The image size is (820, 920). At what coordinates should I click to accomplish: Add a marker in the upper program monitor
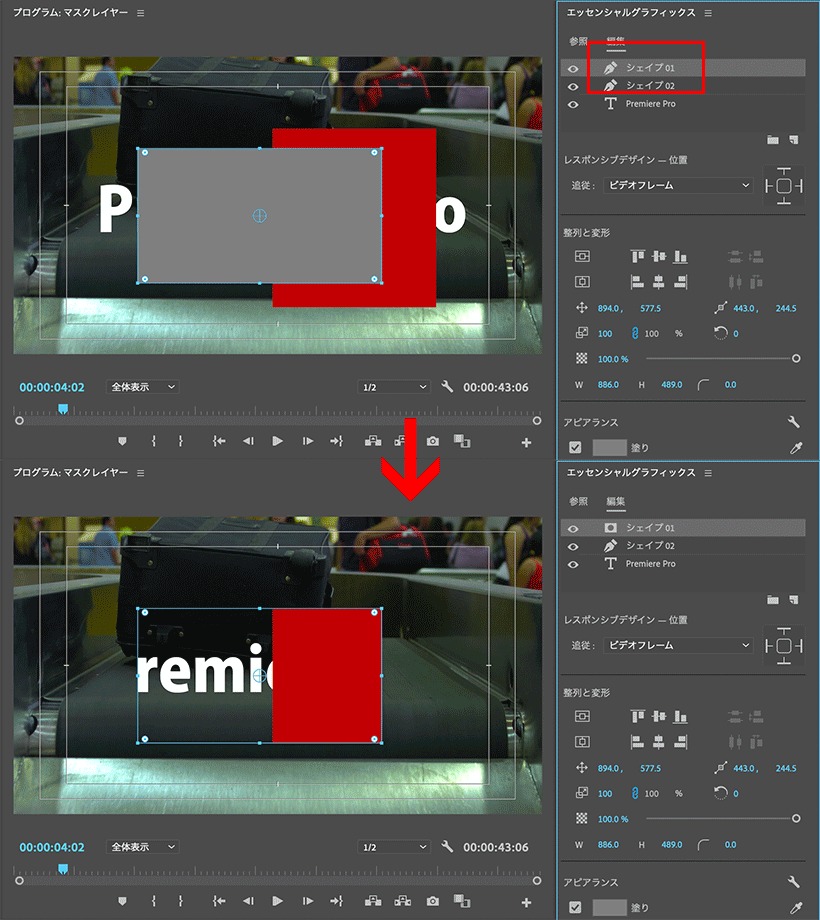122,441
